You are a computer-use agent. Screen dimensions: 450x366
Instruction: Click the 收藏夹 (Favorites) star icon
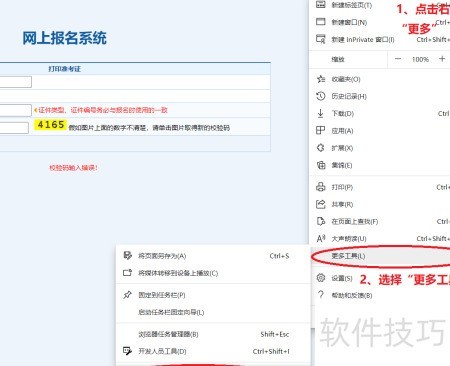click(x=321, y=79)
